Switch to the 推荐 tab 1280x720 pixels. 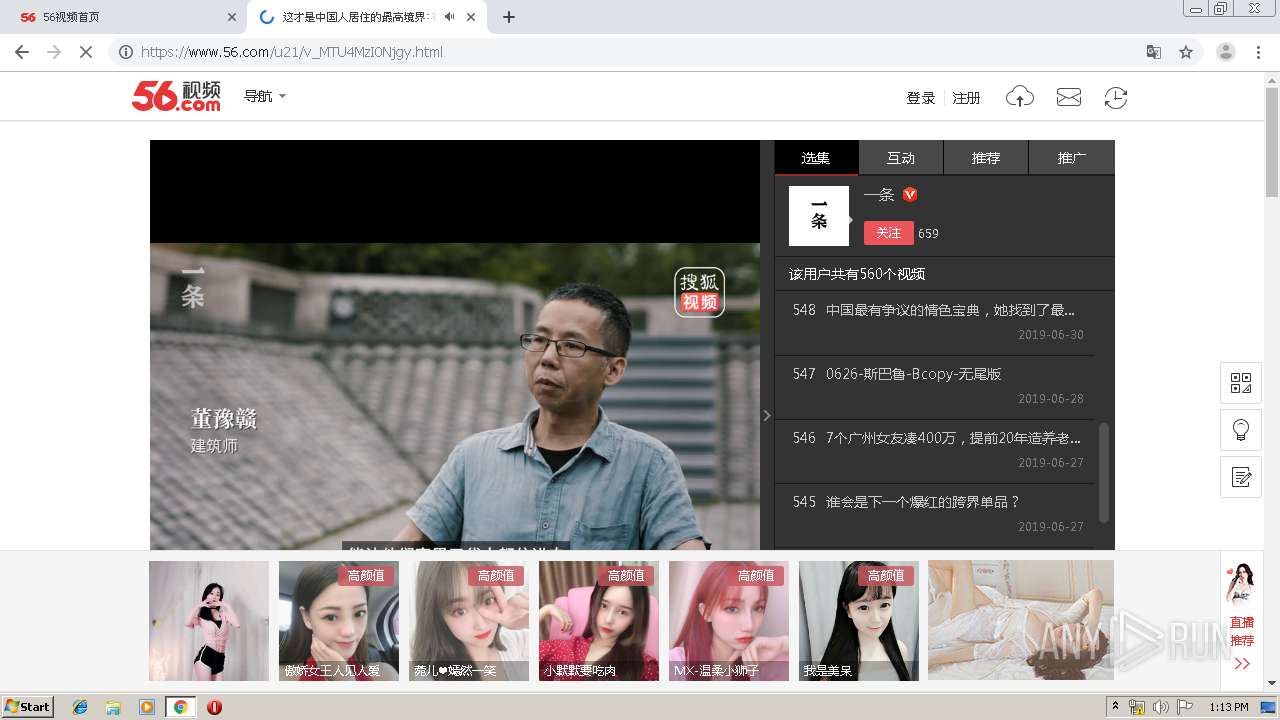[986, 158]
